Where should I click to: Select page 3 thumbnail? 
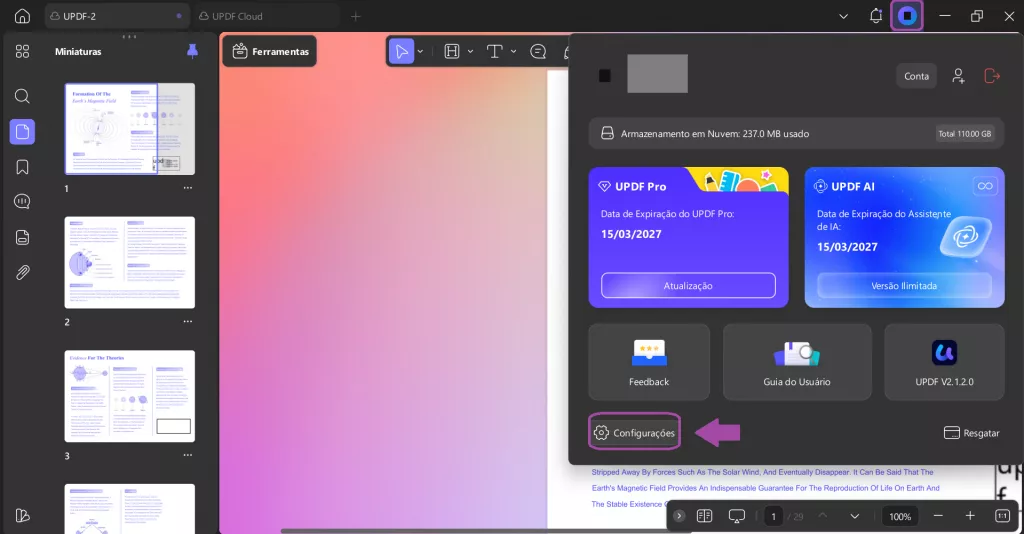pyautogui.click(x=129, y=396)
